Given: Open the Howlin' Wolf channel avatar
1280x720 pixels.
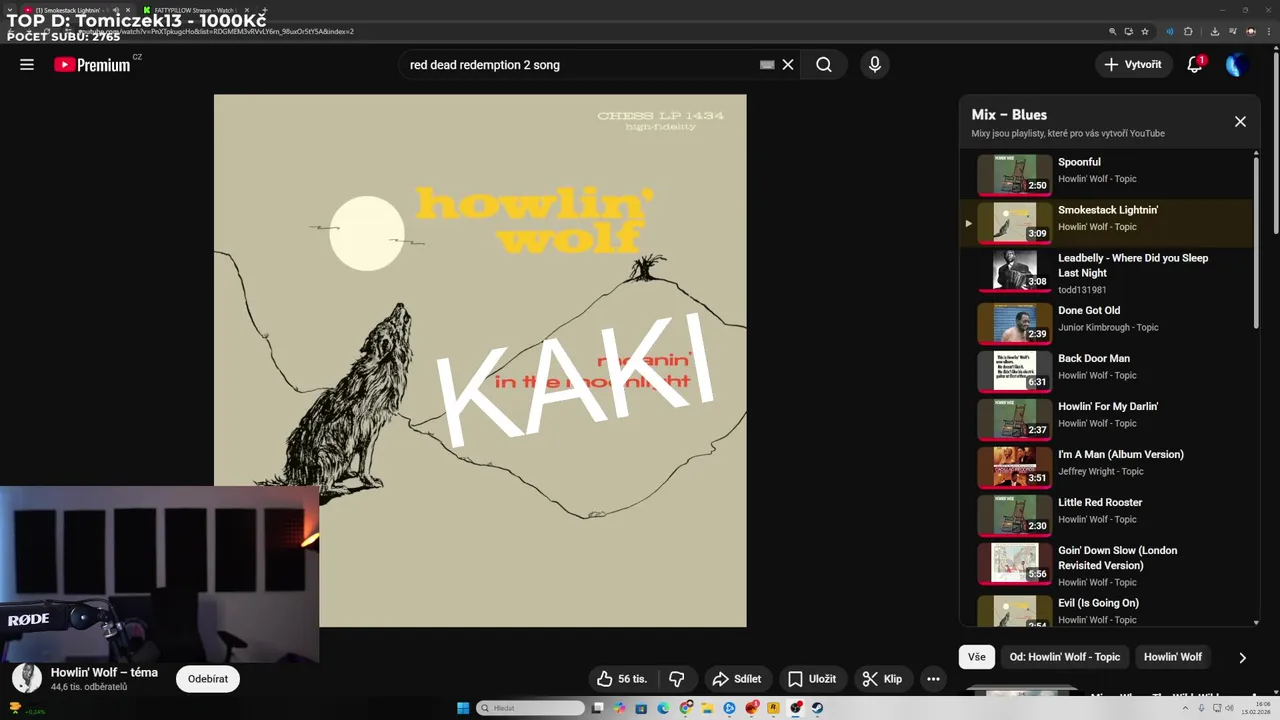Looking at the screenshot, I should (x=27, y=678).
